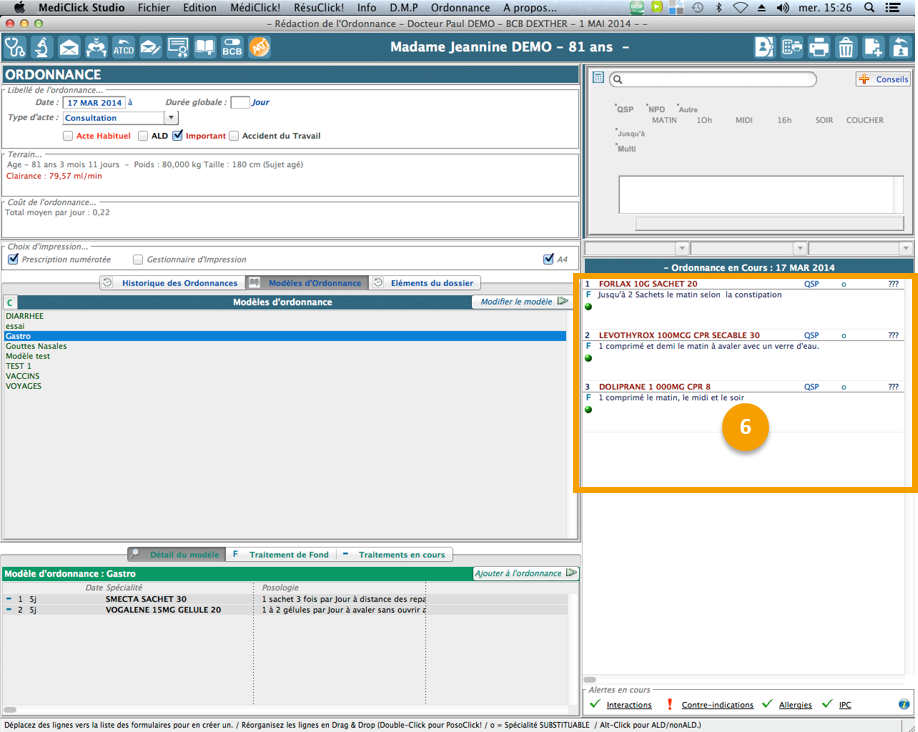Image resolution: width=918 pixels, height=732 pixels.
Task: Click the orange round toolbar icon
Action: point(259,47)
